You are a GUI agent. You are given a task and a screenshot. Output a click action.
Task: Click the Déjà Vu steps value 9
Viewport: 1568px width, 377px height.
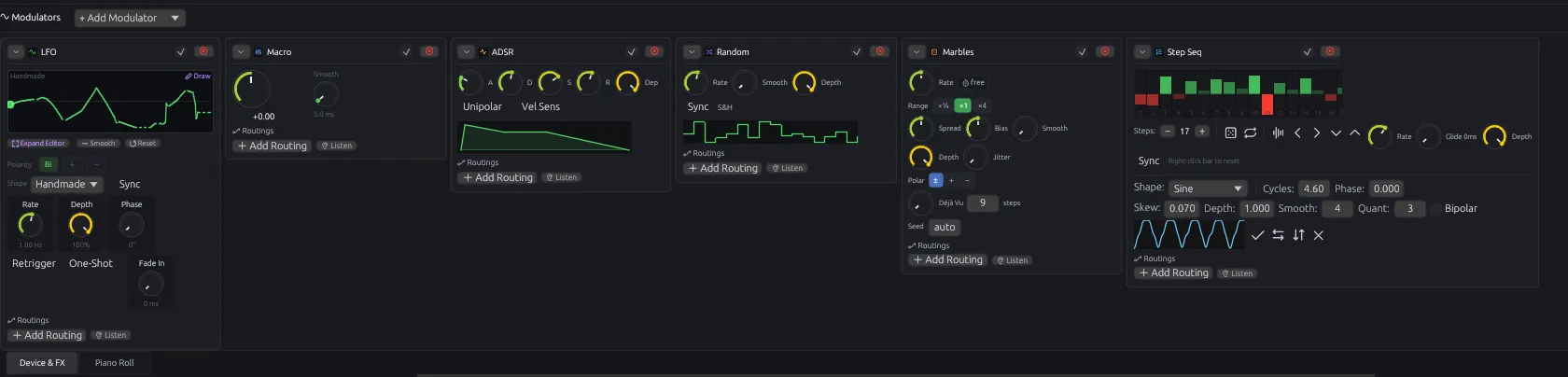983,202
